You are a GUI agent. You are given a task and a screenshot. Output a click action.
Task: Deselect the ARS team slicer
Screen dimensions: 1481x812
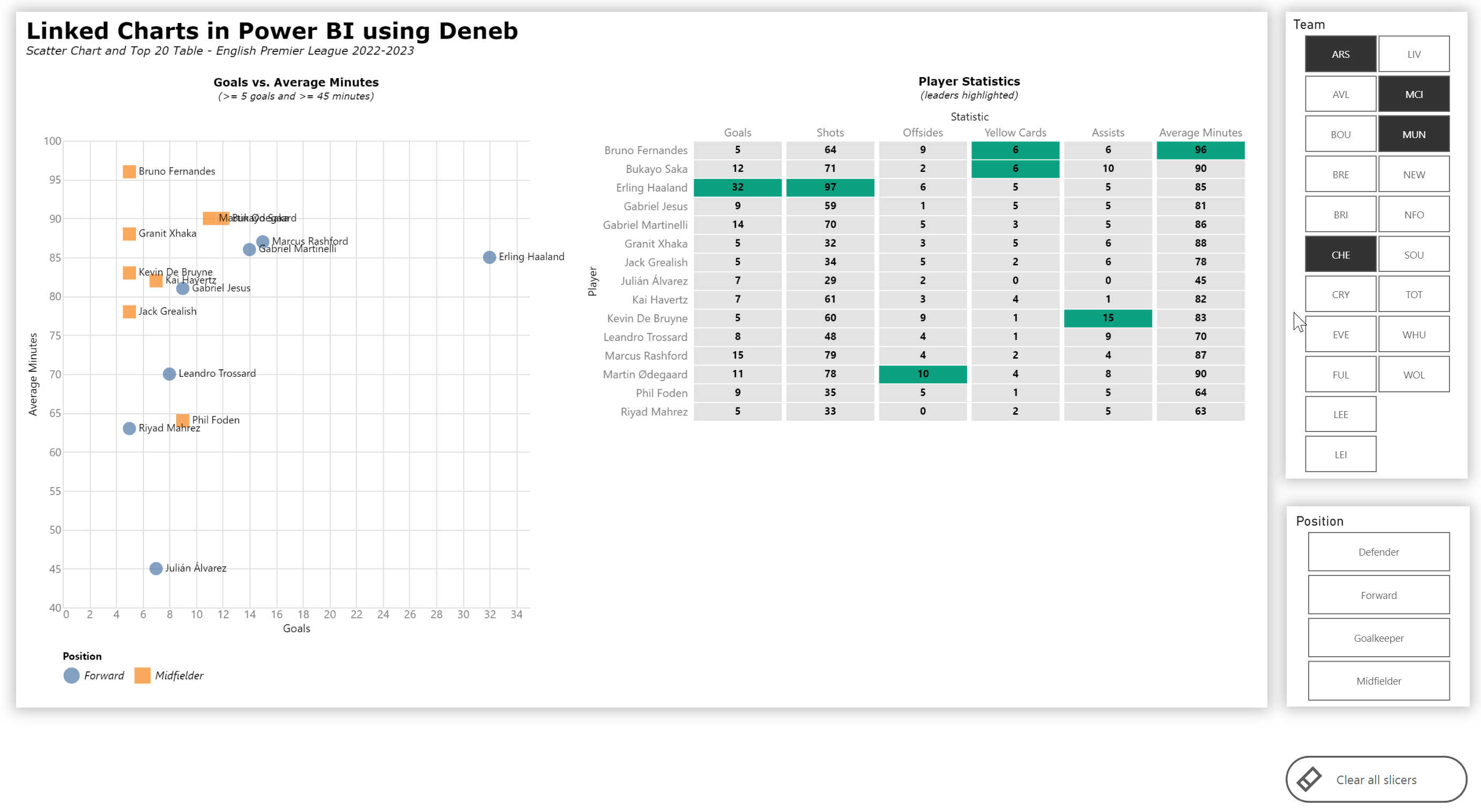click(1340, 54)
